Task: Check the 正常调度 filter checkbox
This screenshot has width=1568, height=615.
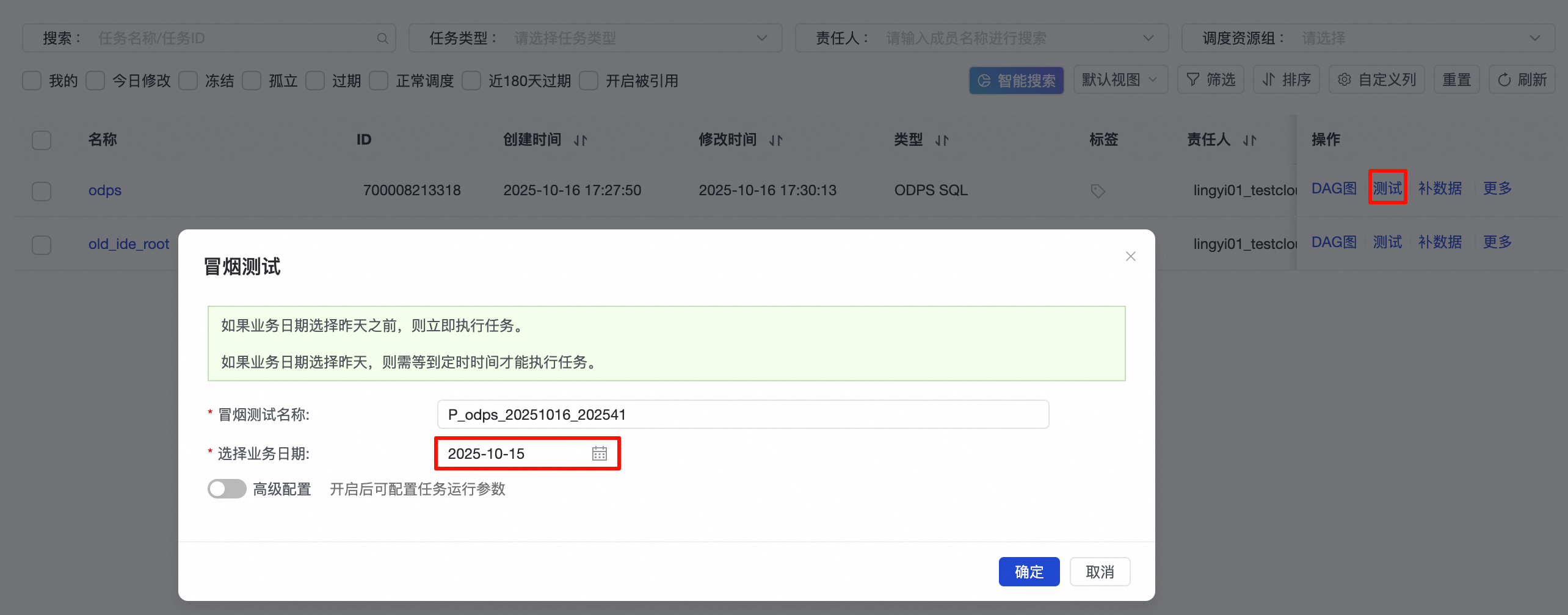Action: [379, 81]
